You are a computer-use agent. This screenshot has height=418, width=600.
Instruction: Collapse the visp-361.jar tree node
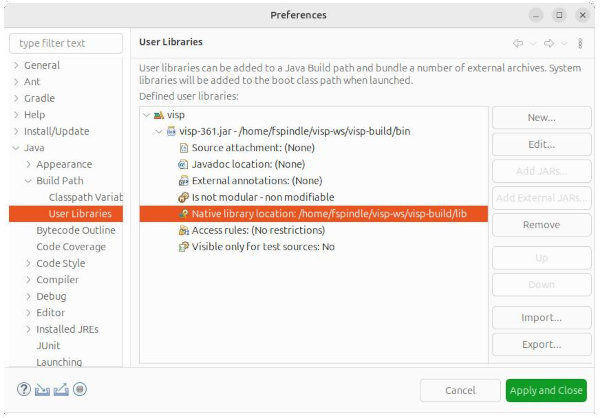(158, 131)
